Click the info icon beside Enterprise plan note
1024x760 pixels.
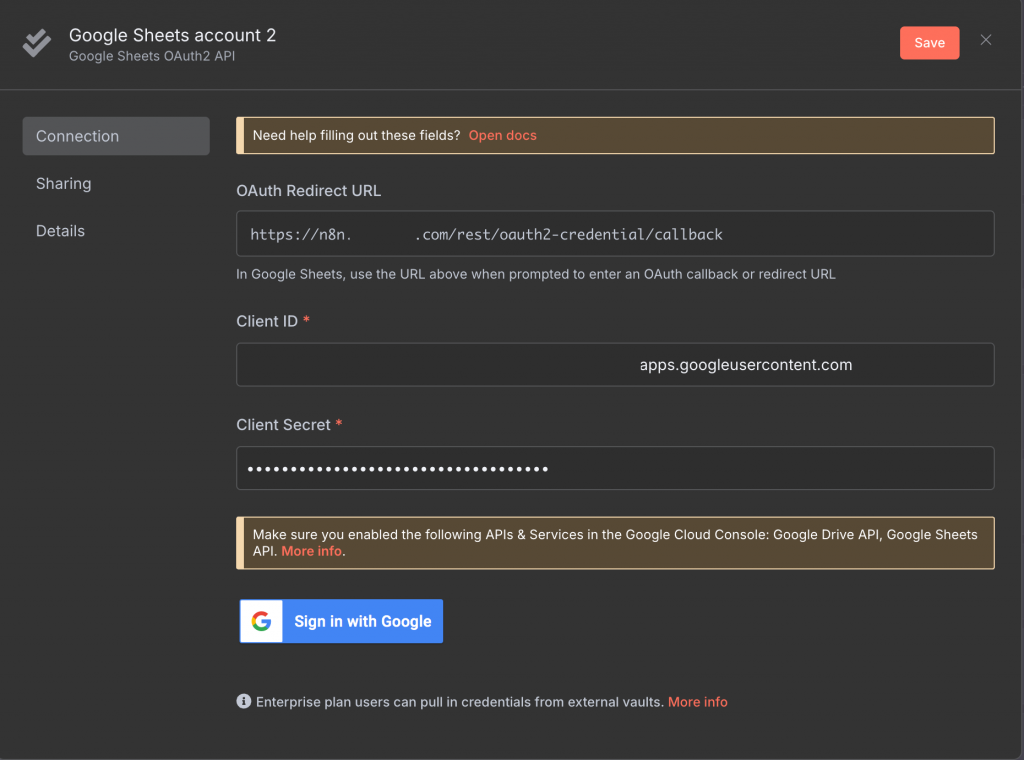pyautogui.click(x=243, y=702)
